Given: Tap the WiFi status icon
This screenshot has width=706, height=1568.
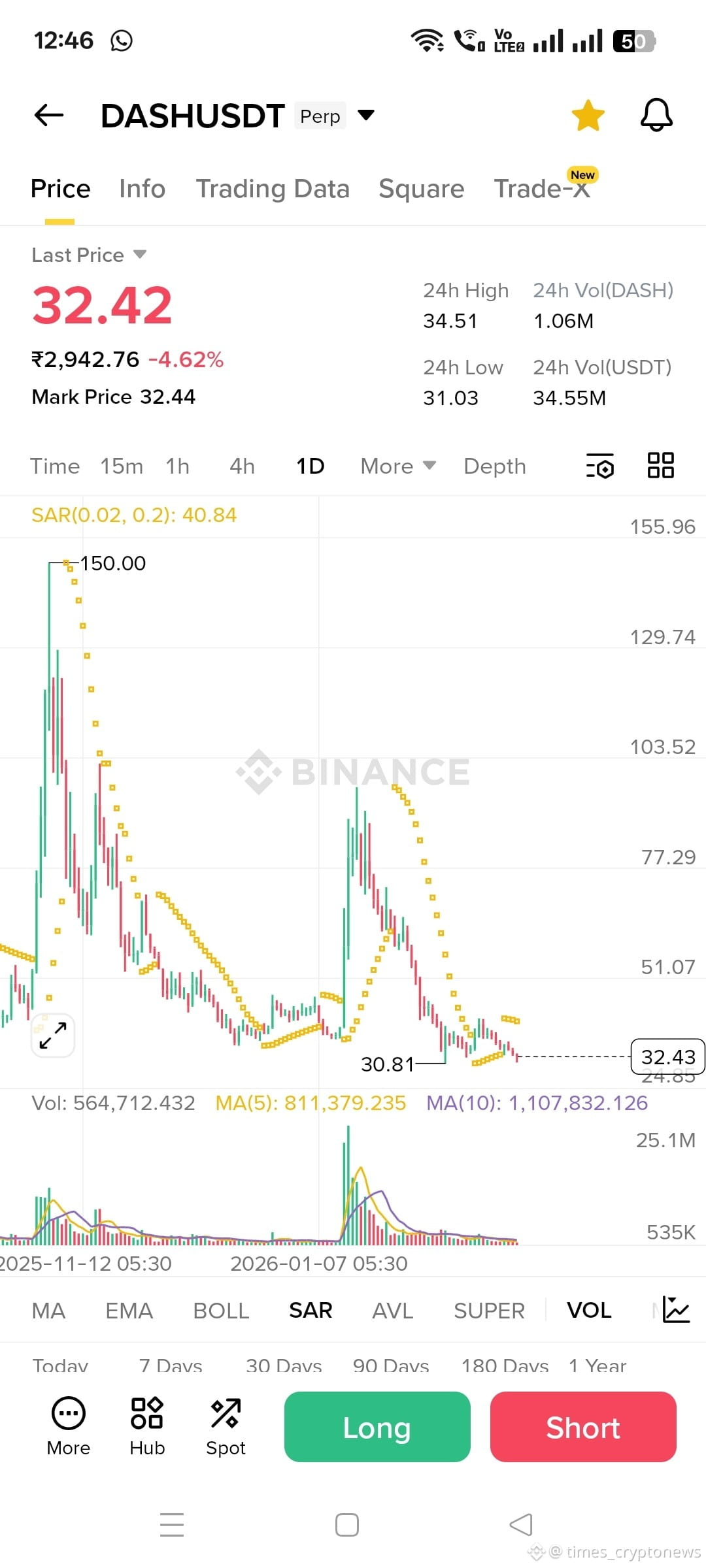Looking at the screenshot, I should coord(428,41).
